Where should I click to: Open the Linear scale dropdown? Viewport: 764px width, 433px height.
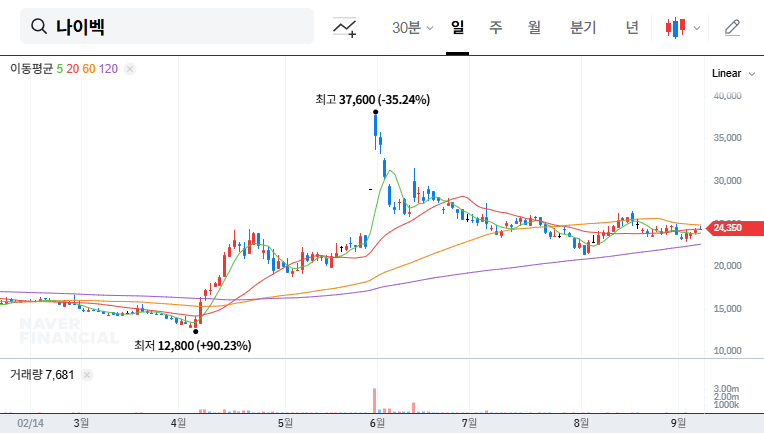pos(733,74)
